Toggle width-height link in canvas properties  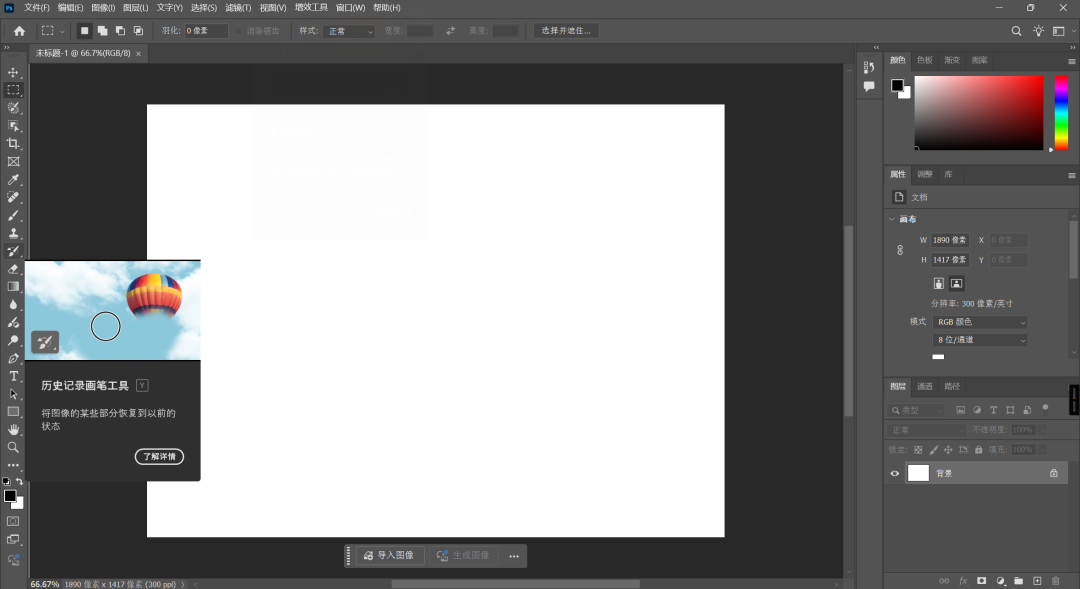pos(900,250)
